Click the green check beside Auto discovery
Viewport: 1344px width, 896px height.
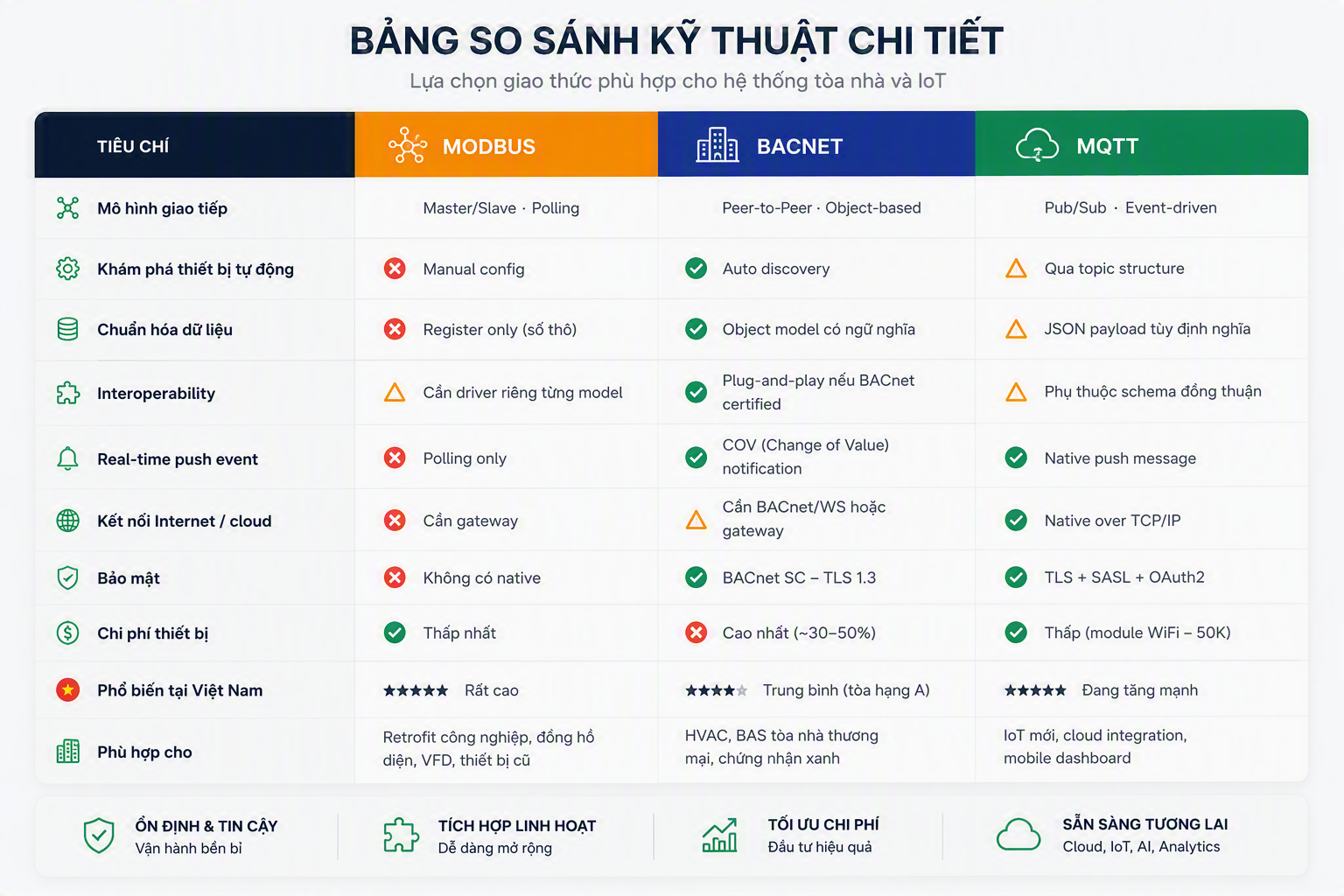(x=696, y=269)
